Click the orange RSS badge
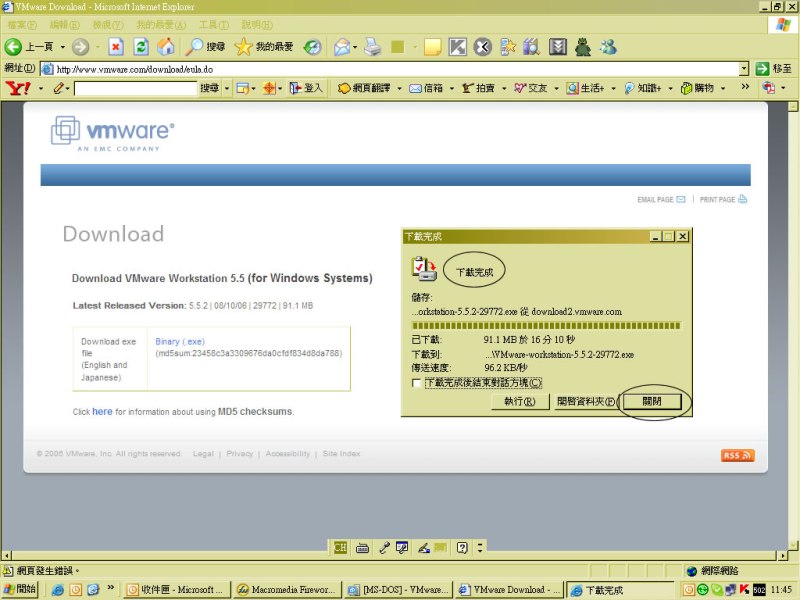Image resolution: width=800 pixels, height=600 pixels. coord(737,455)
